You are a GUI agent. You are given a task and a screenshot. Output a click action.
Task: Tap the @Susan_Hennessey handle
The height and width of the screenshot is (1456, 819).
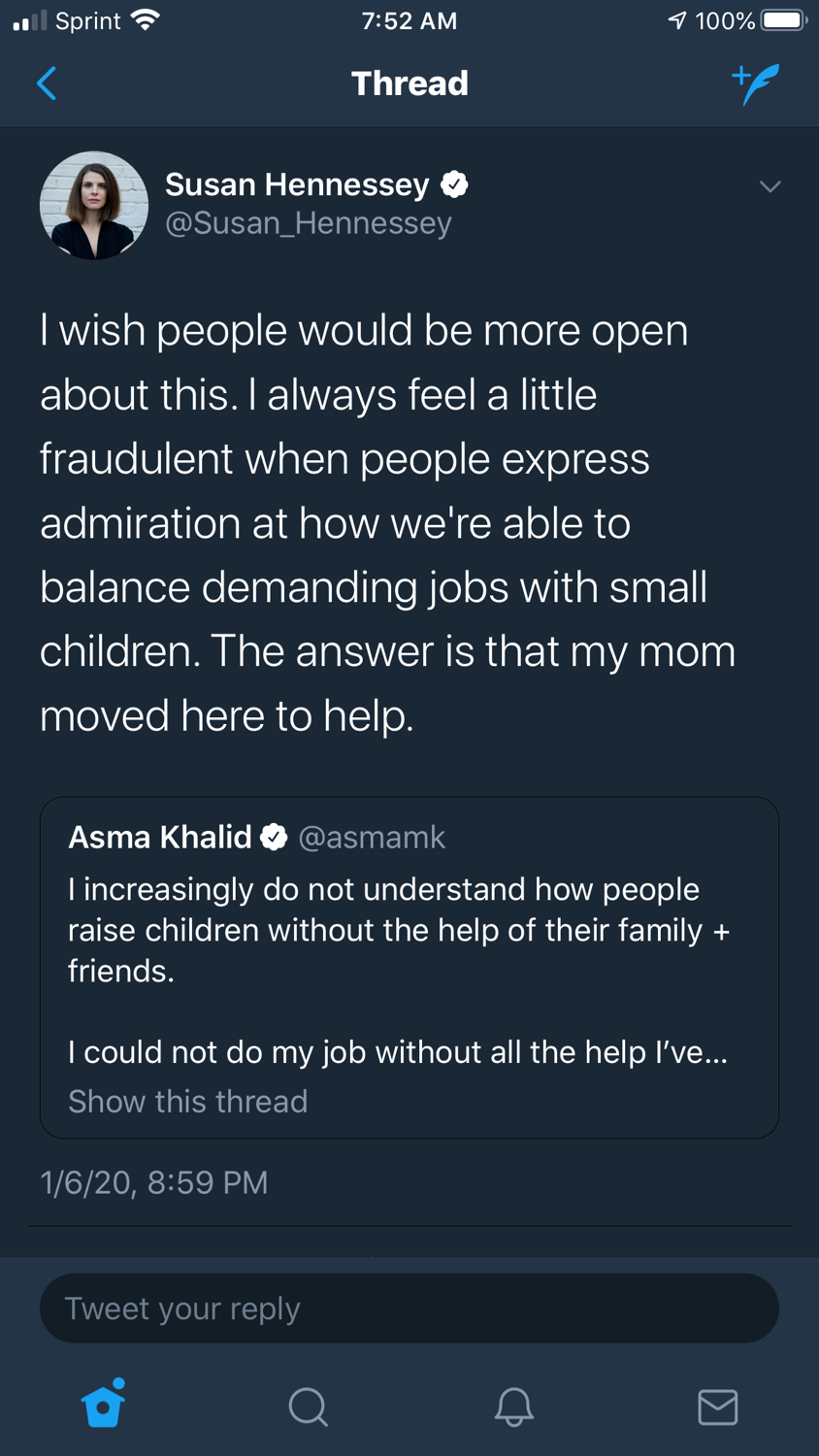[x=309, y=223]
